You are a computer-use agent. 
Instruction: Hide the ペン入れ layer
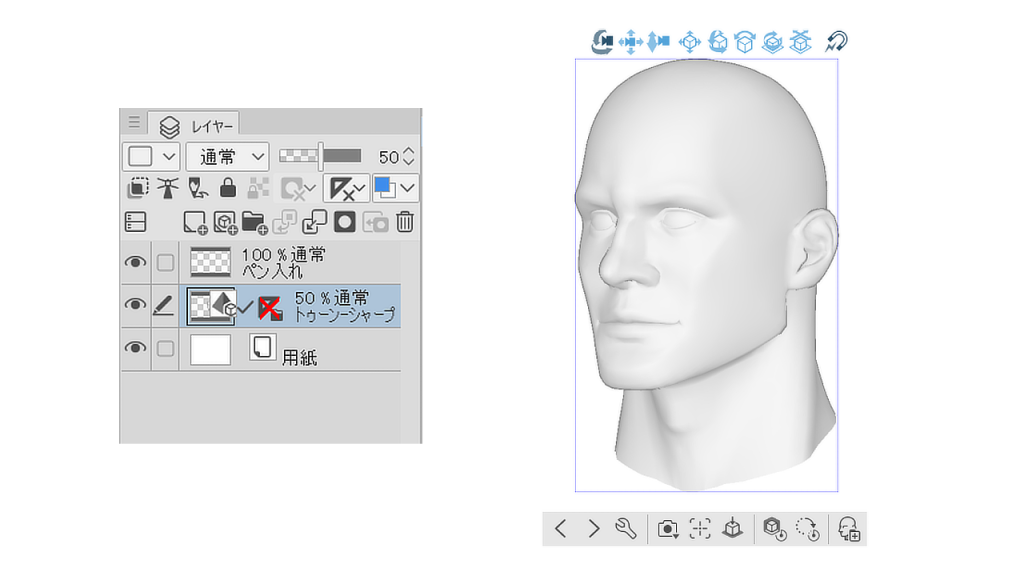pos(136,260)
